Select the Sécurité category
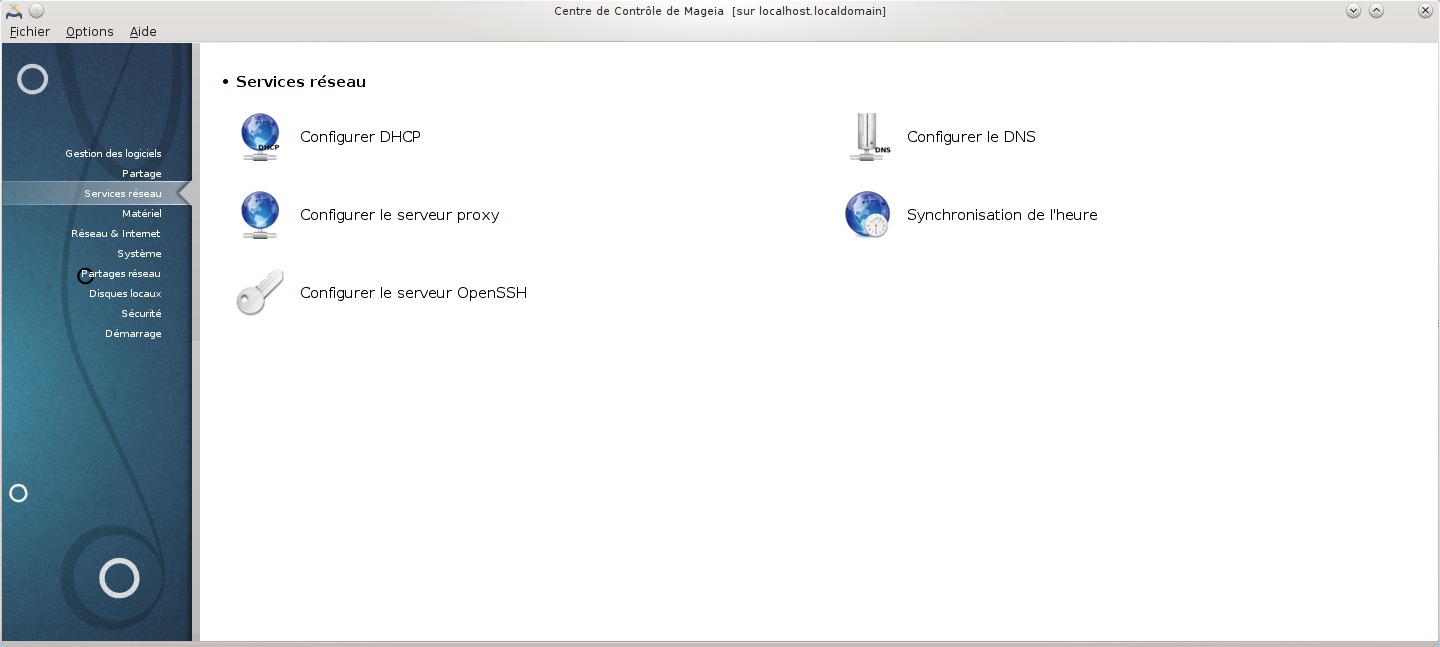 [141, 313]
